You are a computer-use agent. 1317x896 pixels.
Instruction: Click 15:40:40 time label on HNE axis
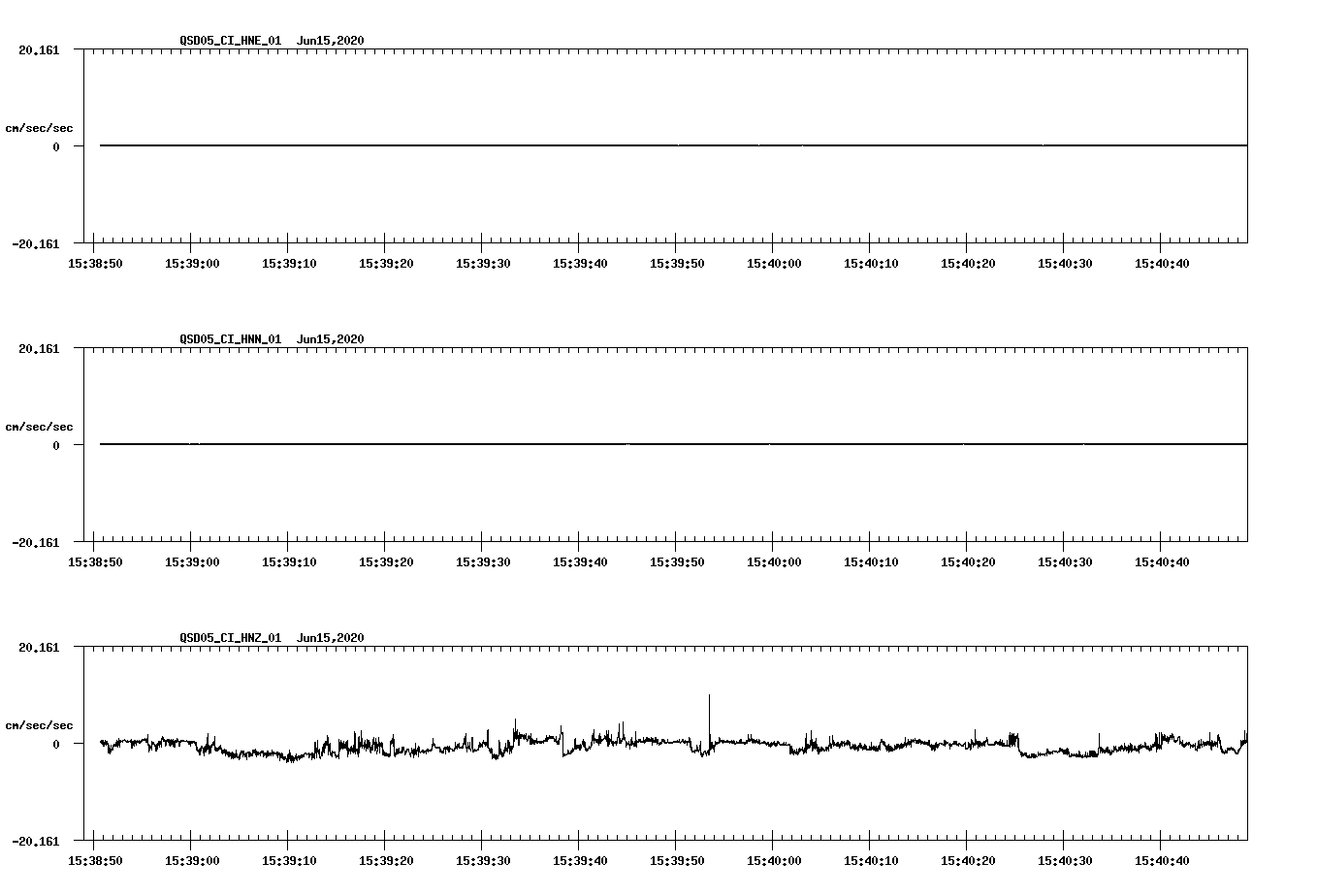[x=1162, y=264]
